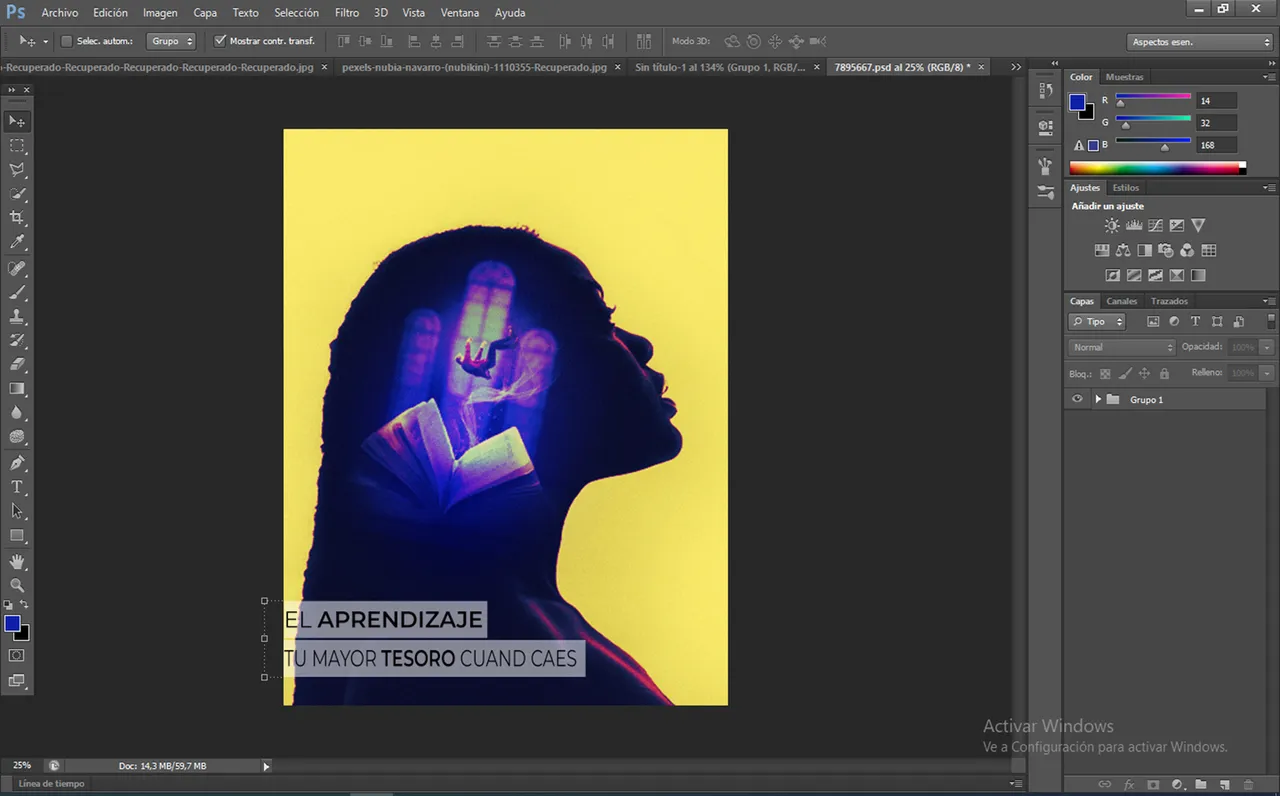
Task: Open the Normal blending mode dropdown
Action: [x=1122, y=347]
